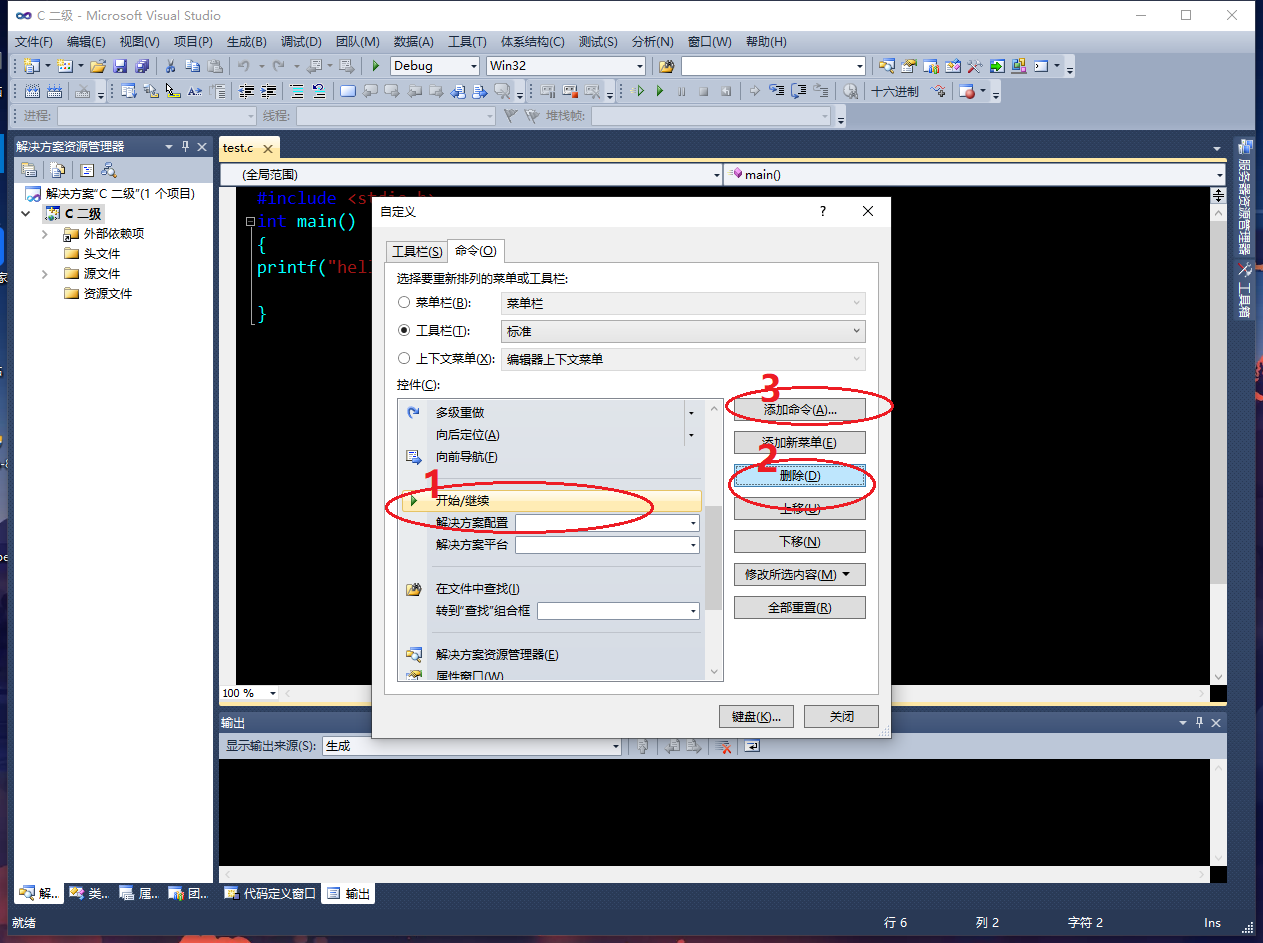Click the Save All icon
Screen dimensions: 1263x943
click(142, 66)
